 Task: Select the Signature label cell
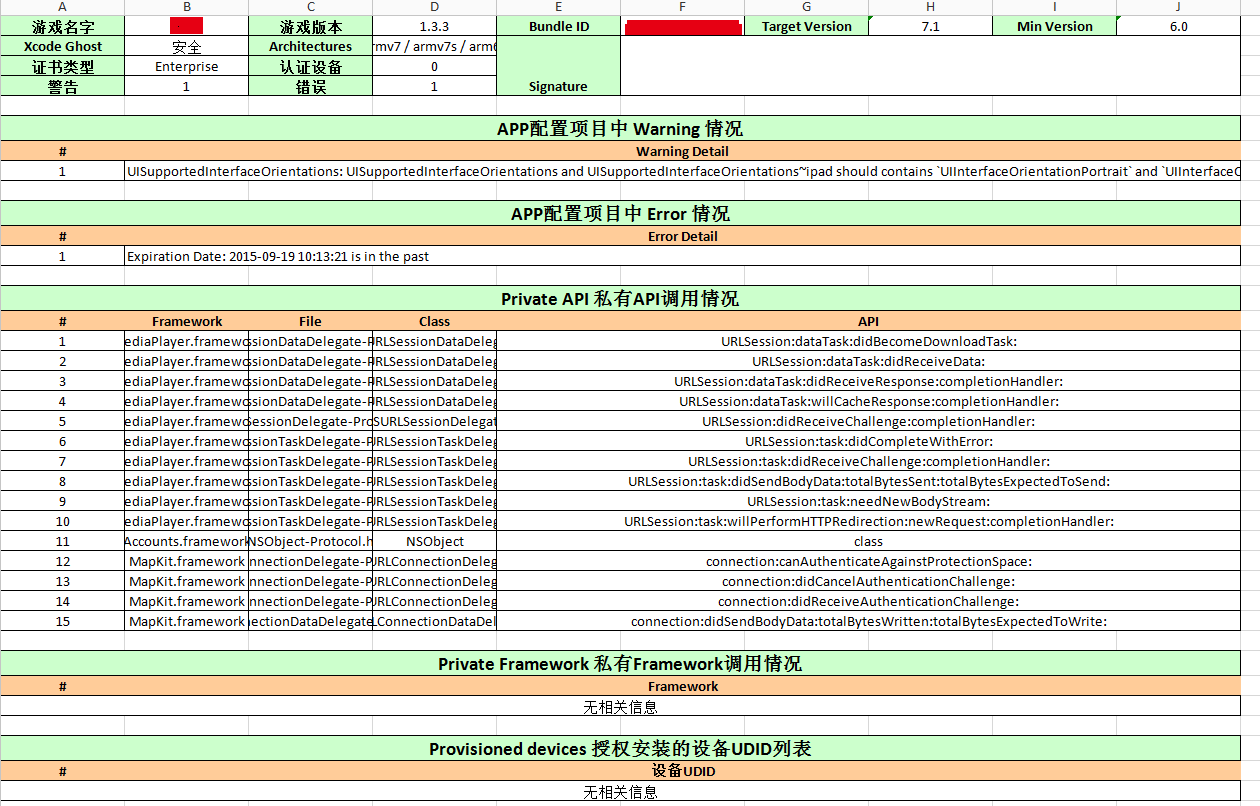point(558,66)
